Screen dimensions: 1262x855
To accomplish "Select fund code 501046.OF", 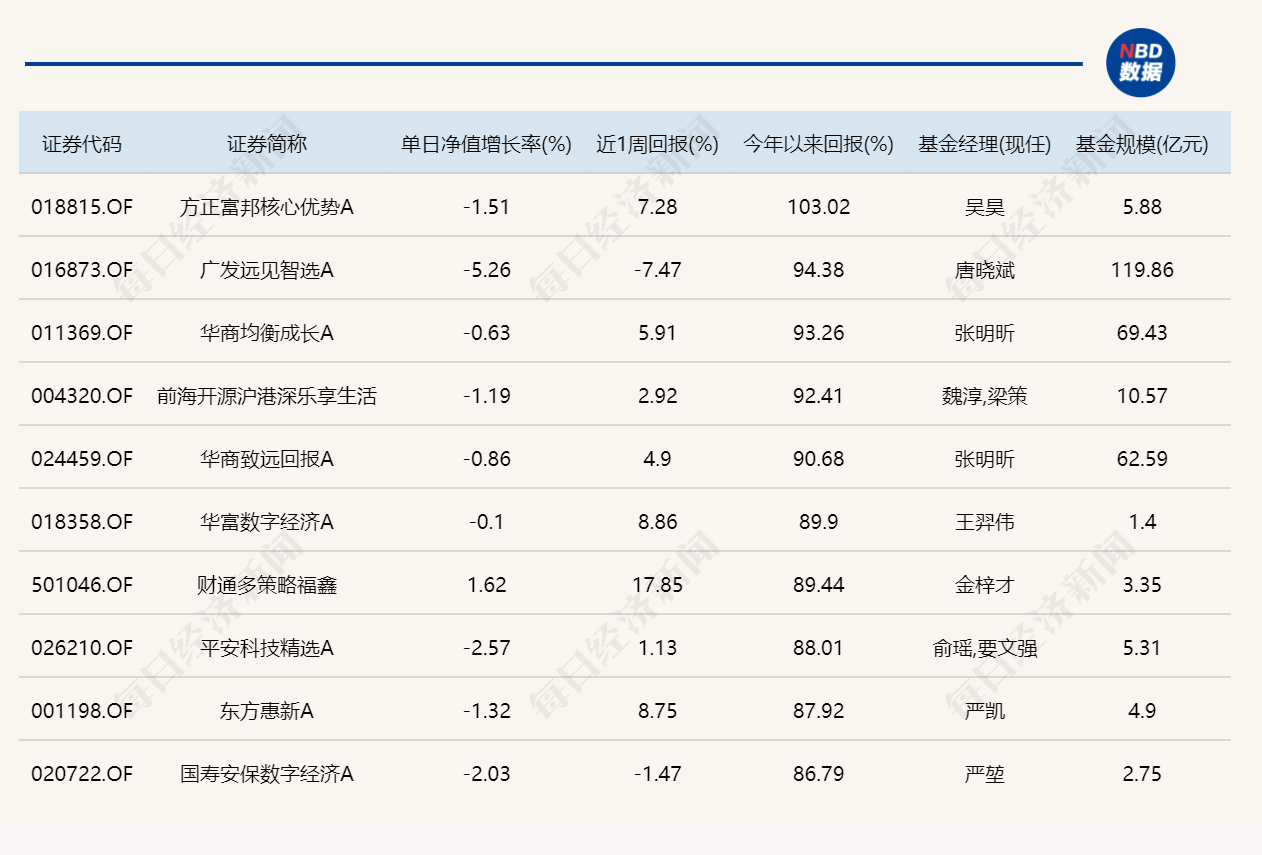I will point(82,585).
